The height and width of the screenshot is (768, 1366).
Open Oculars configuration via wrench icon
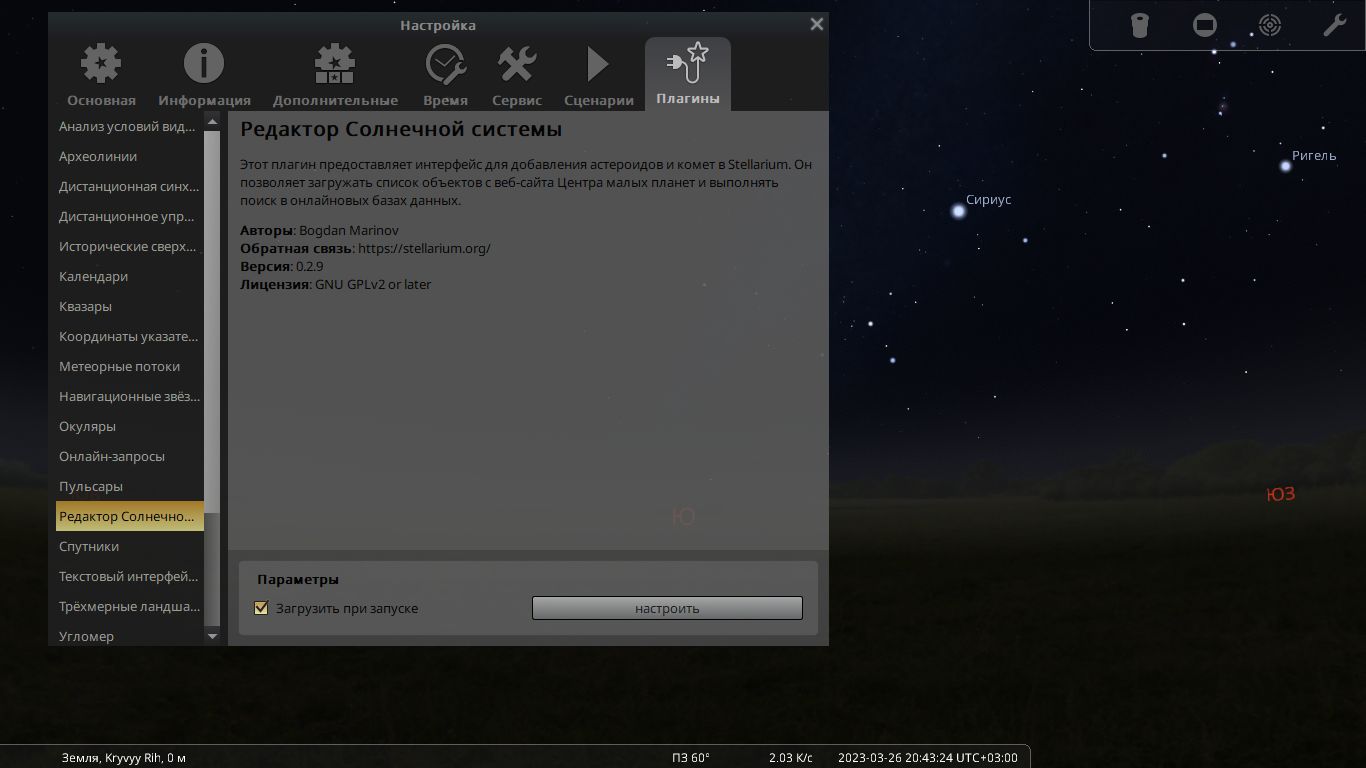(1334, 25)
